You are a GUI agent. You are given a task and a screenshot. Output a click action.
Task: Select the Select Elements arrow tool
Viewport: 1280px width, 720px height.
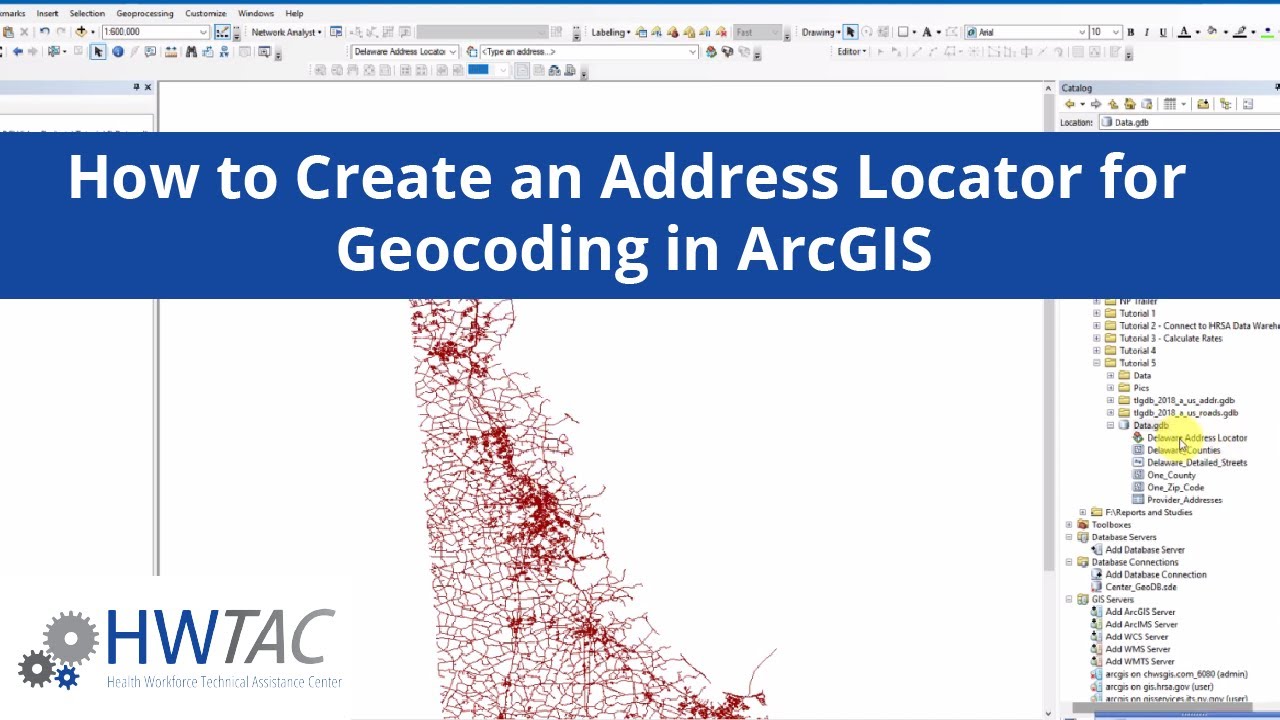point(97,50)
